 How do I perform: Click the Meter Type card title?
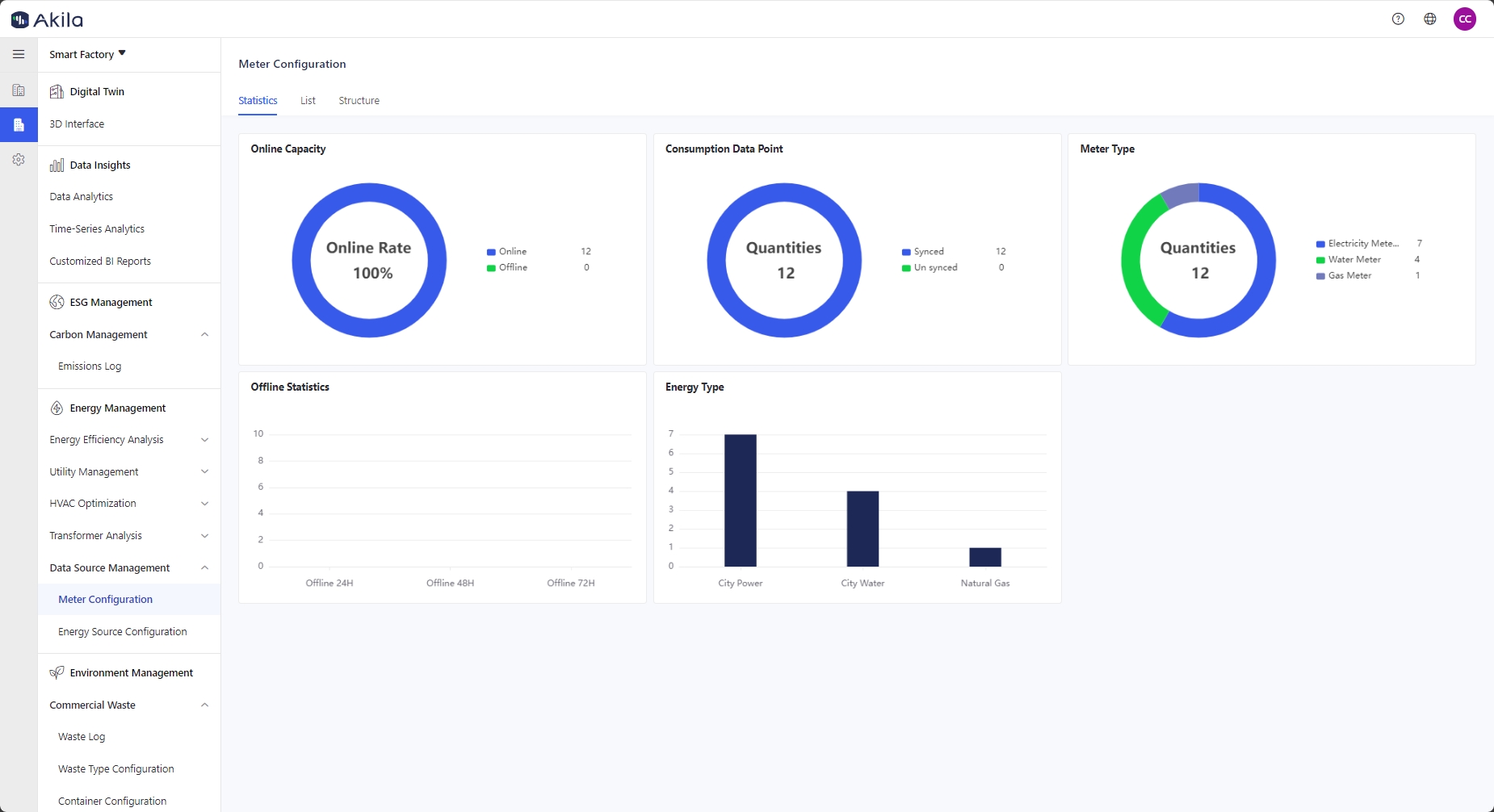[x=1107, y=149]
